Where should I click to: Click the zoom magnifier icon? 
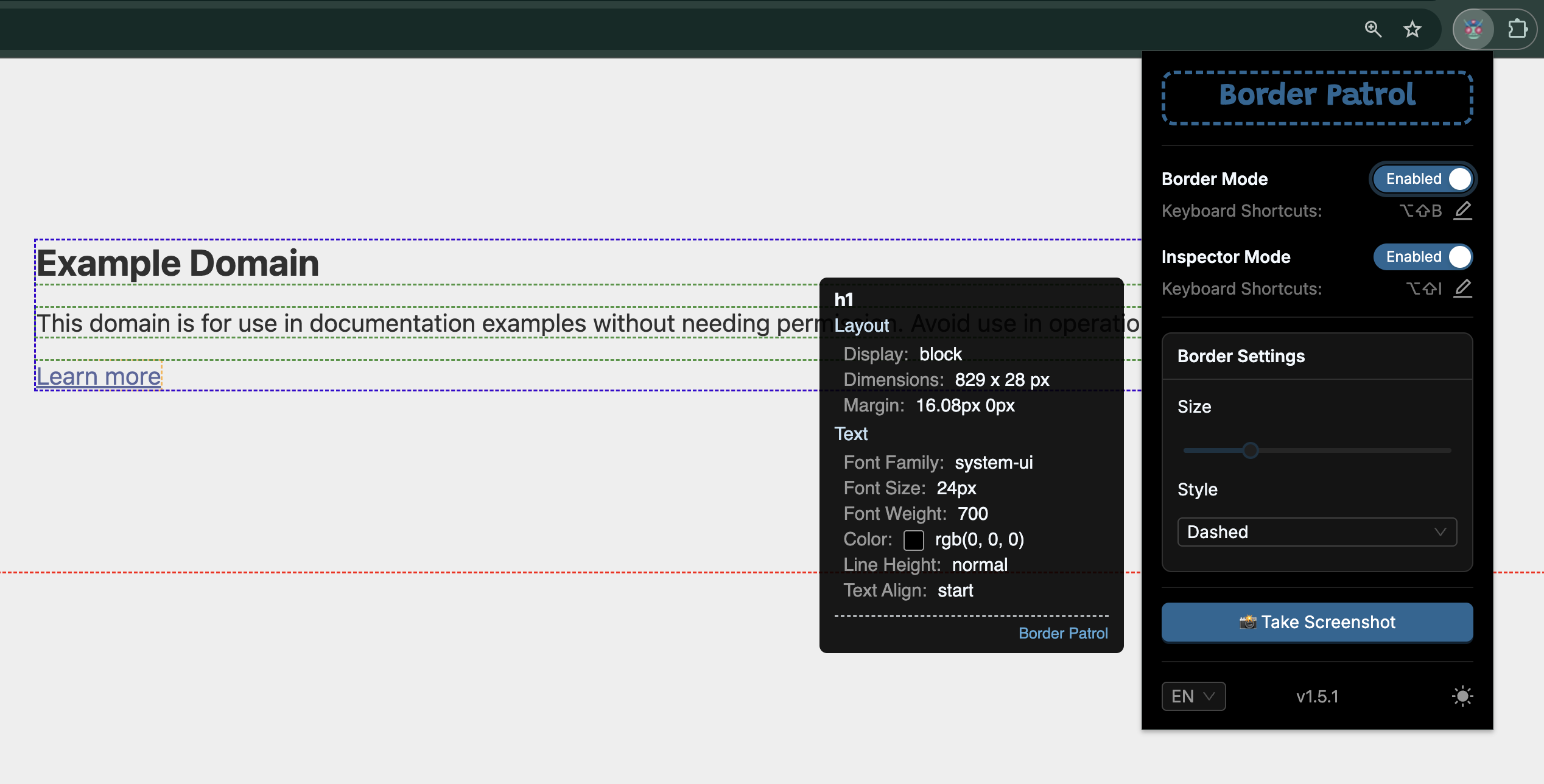coord(1373,29)
